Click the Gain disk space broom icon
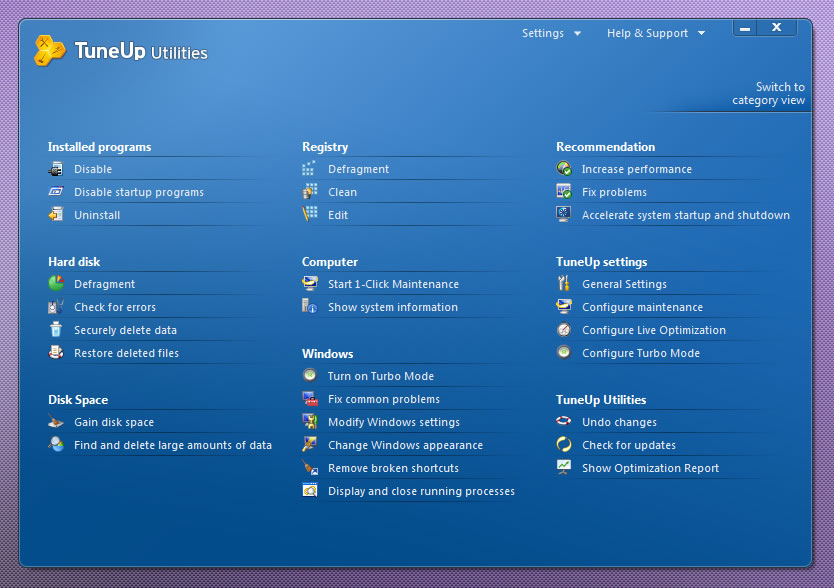834x588 pixels. click(x=56, y=422)
